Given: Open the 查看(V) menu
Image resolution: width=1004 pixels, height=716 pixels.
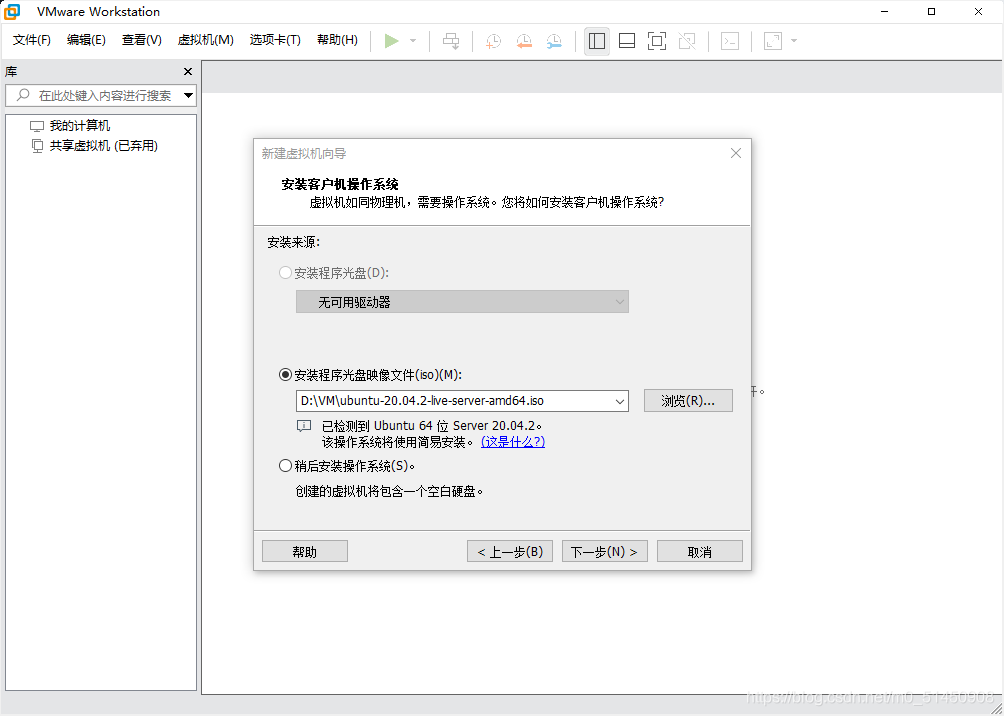Looking at the screenshot, I should (142, 40).
